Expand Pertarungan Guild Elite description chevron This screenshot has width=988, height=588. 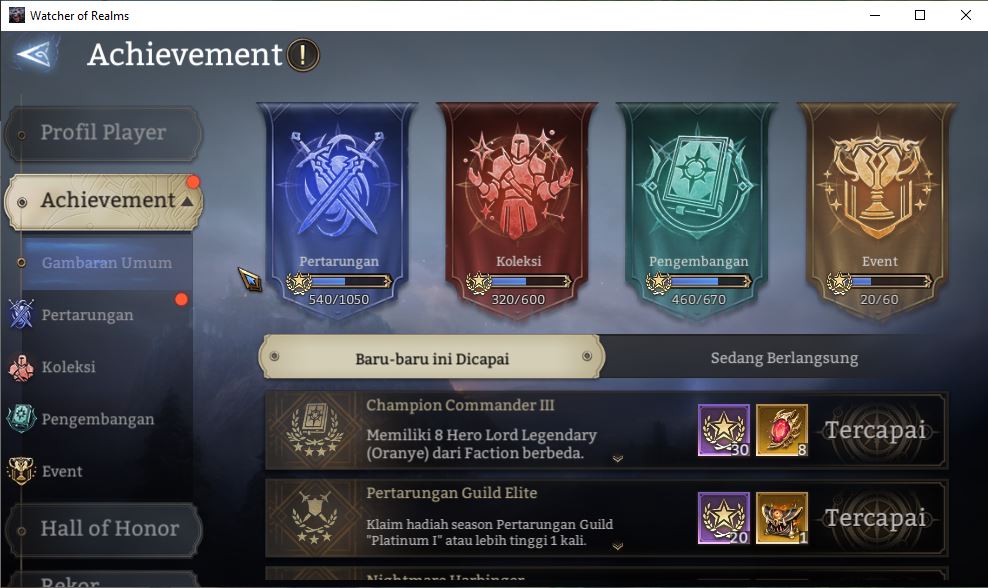(x=618, y=546)
